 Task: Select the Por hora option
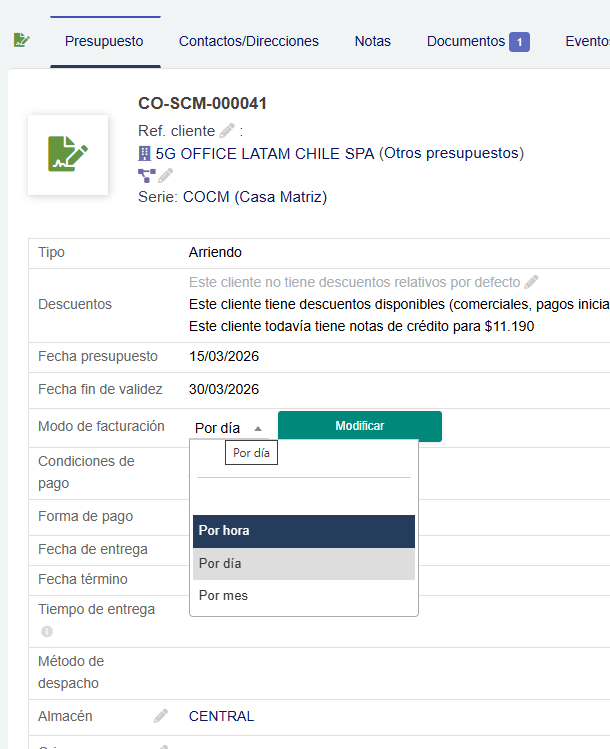pos(304,531)
